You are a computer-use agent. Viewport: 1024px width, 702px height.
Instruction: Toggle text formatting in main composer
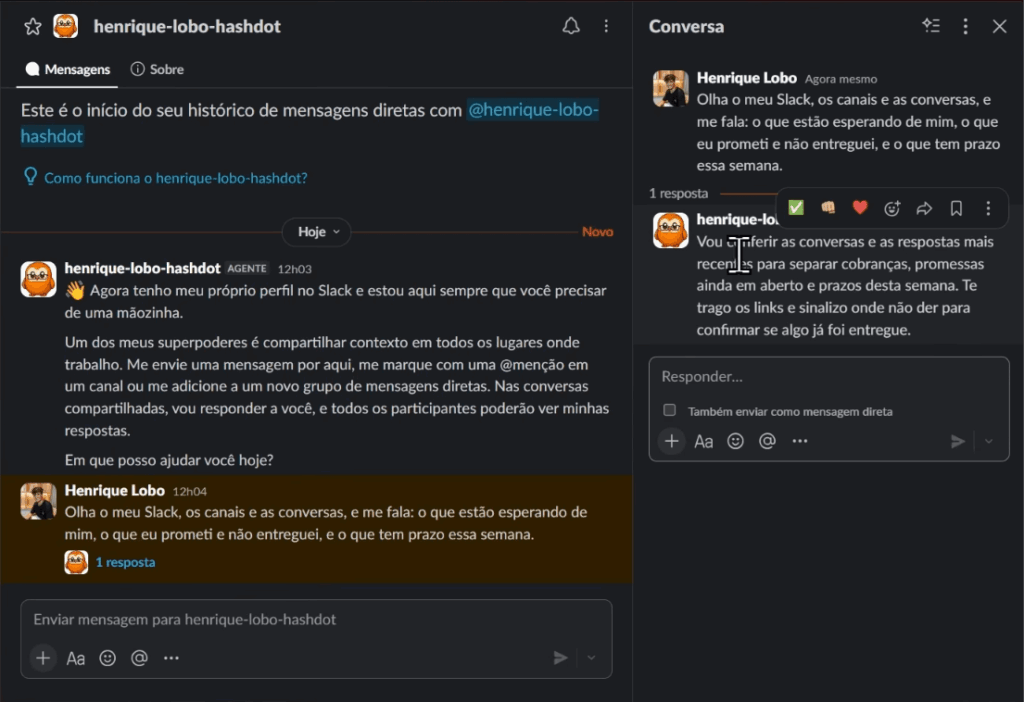tap(76, 658)
